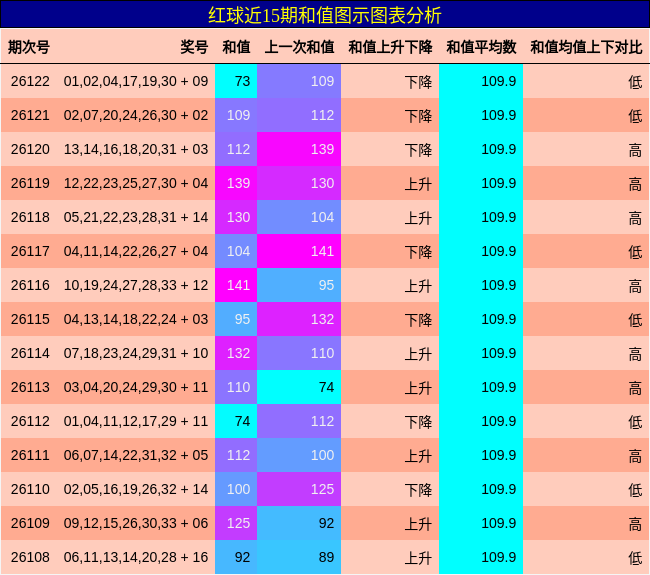The width and height of the screenshot is (650, 575).
Task: Select period number 26114
Action: [30, 353]
